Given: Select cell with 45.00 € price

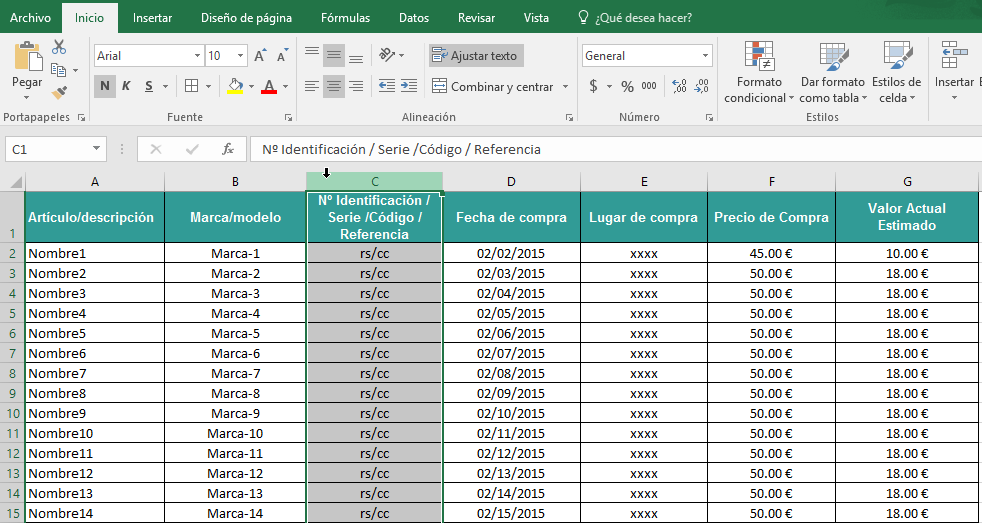Looking at the screenshot, I should (x=772, y=253).
